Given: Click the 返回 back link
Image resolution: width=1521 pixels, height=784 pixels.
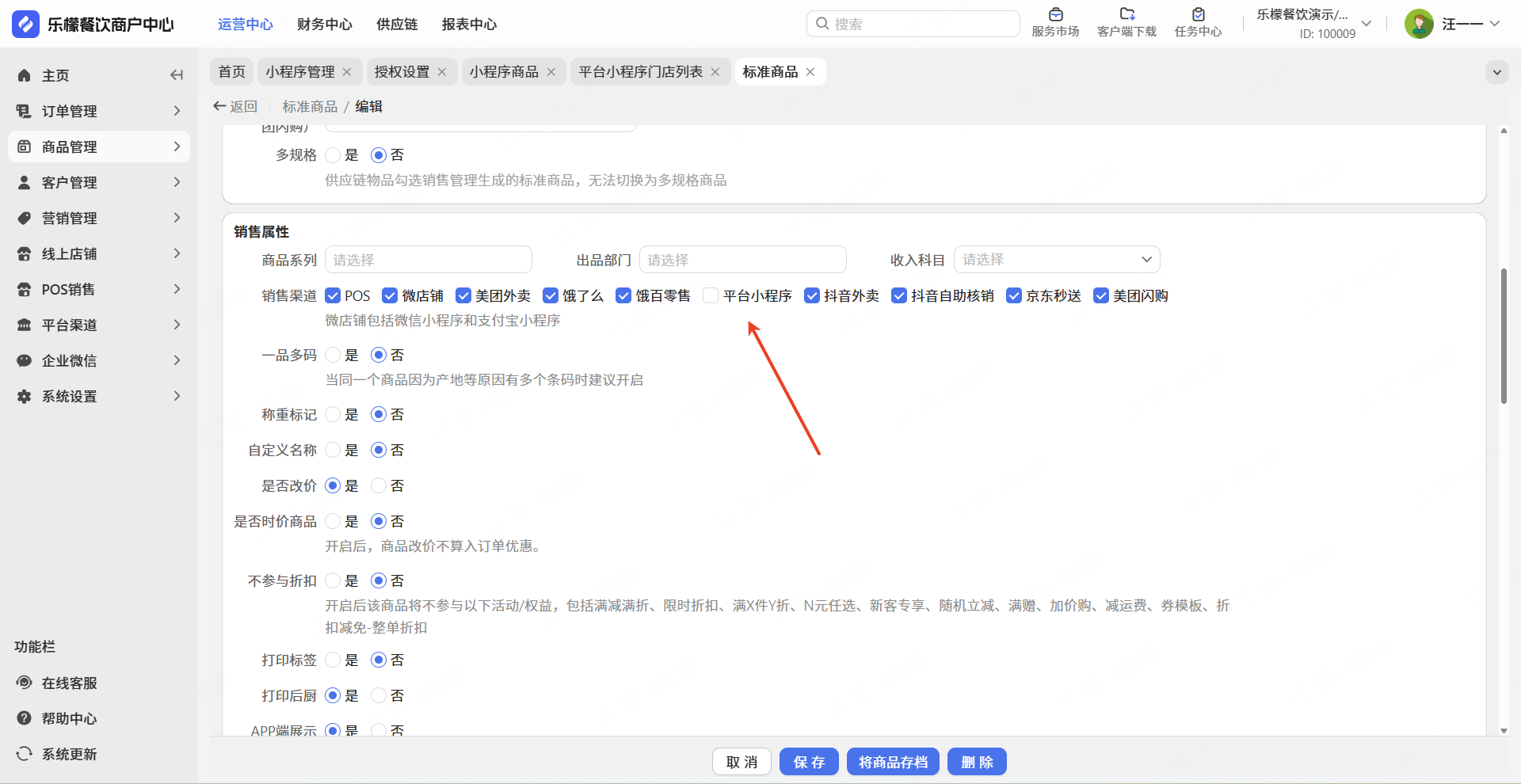Looking at the screenshot, I should [235, 106].
